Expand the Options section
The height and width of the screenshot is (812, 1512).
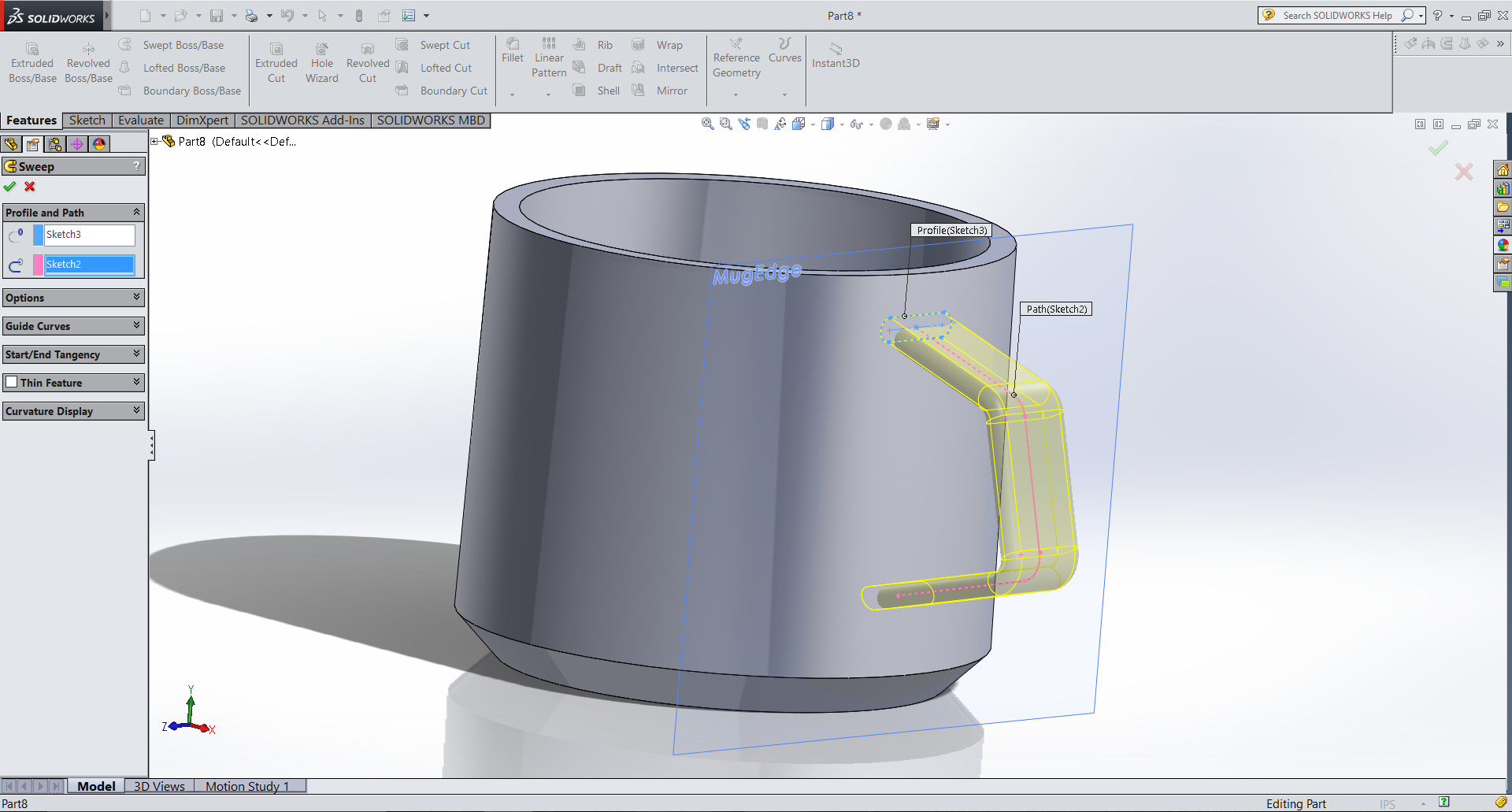click(136, 297)
